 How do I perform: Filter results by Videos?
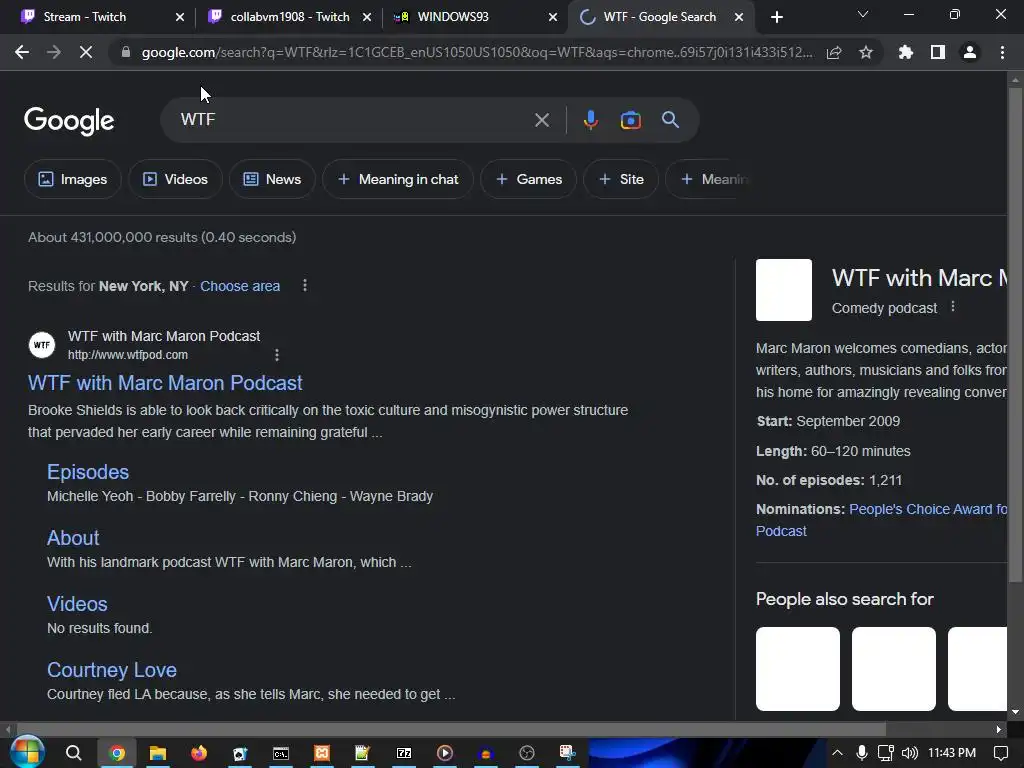(x=175, y=179)
